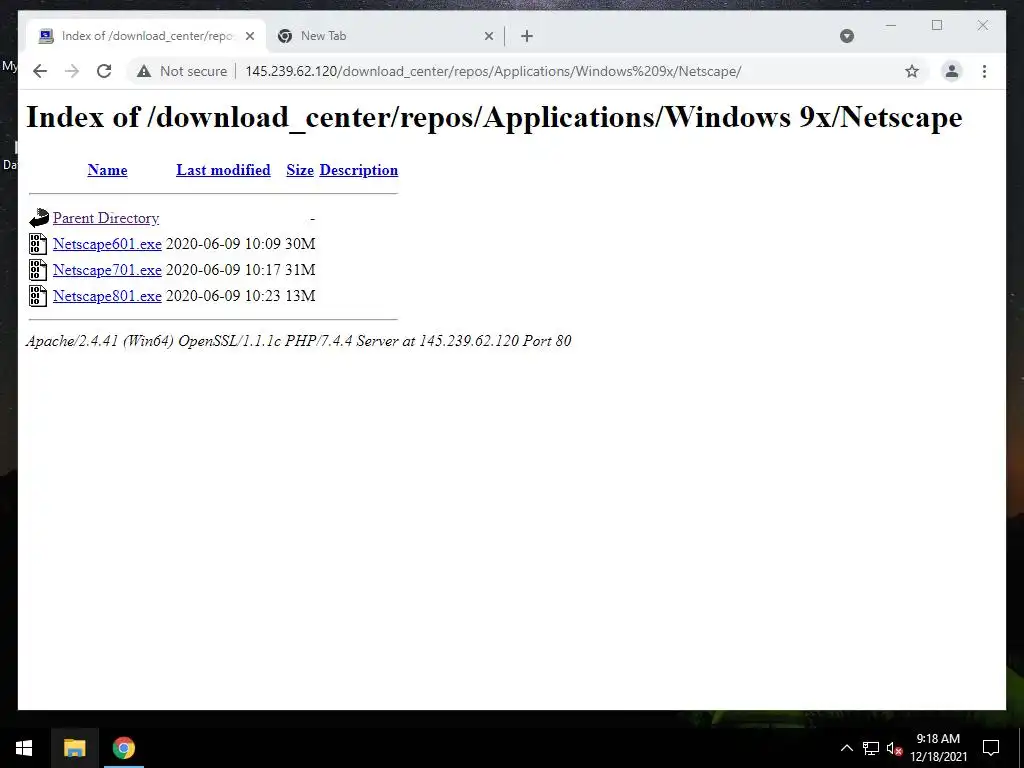The height and width of the screenshot is (768, 1024).
Task: Click the Parent Directory back-arrow icon
Action: point(39,218)
